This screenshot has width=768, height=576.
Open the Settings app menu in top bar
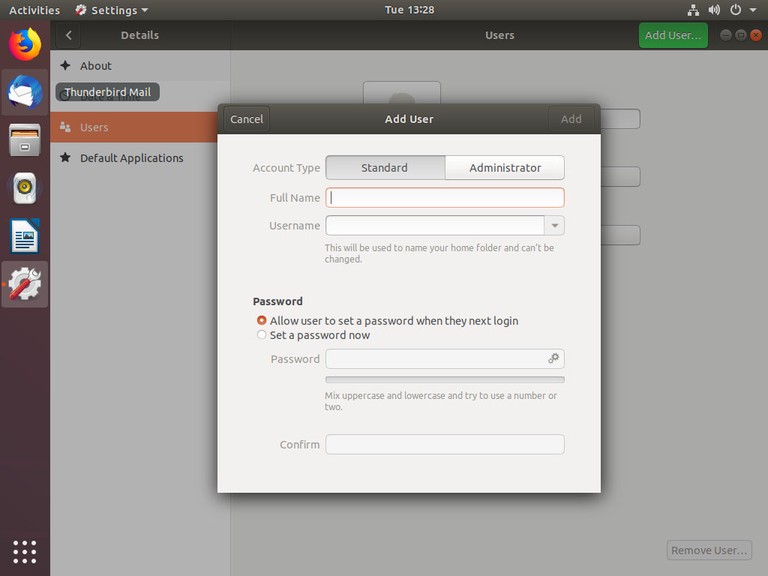112,10
